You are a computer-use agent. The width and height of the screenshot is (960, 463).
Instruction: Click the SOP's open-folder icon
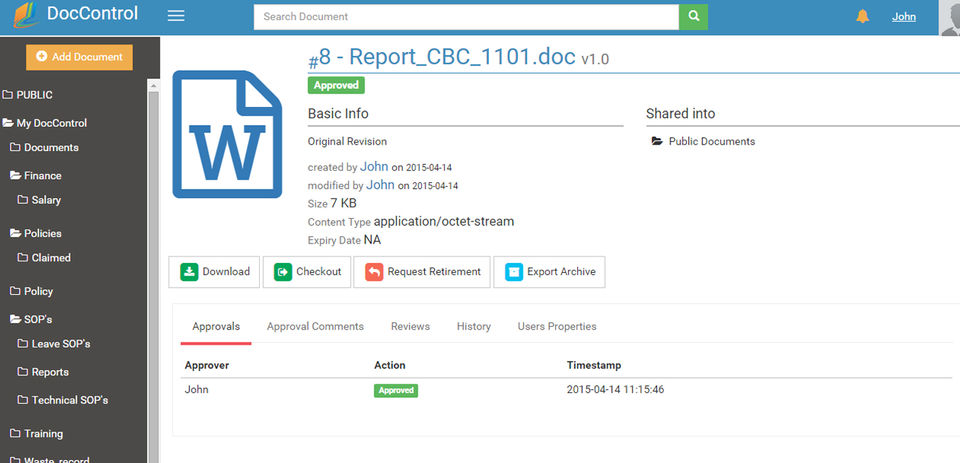pyautogui.click(x=15, y=320)
